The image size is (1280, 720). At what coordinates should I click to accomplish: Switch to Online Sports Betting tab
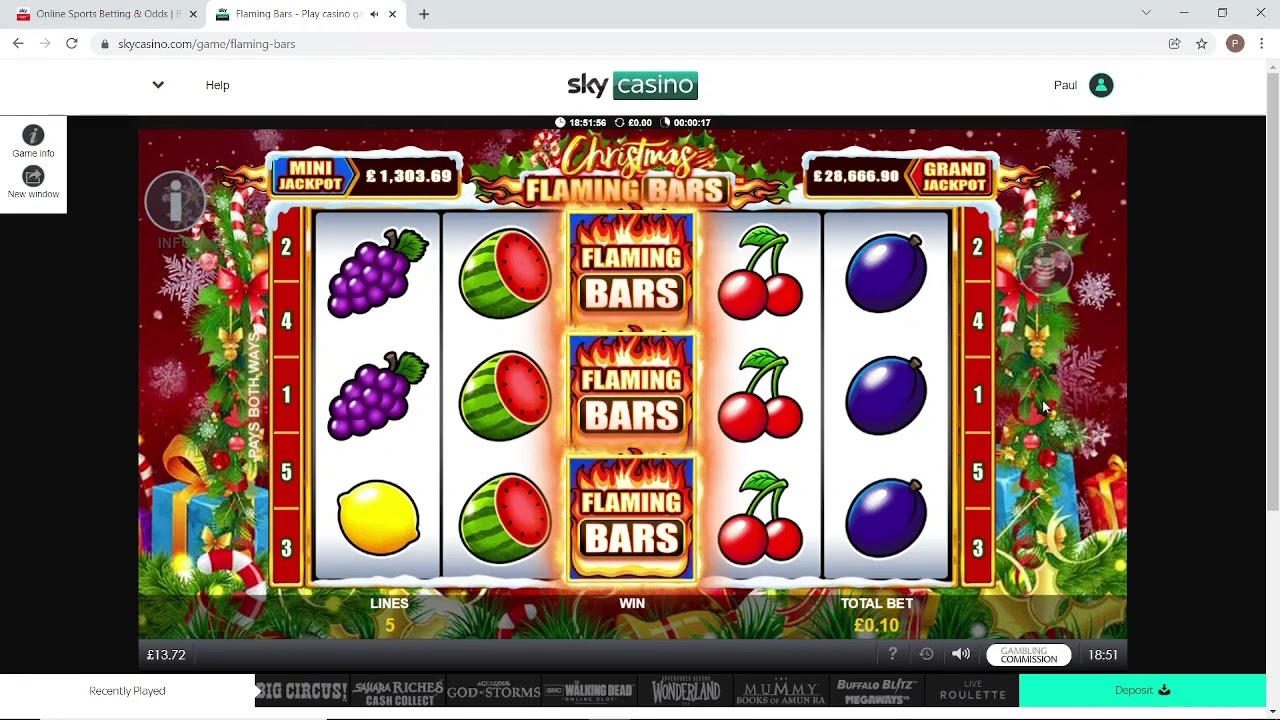tap(106, 14)
